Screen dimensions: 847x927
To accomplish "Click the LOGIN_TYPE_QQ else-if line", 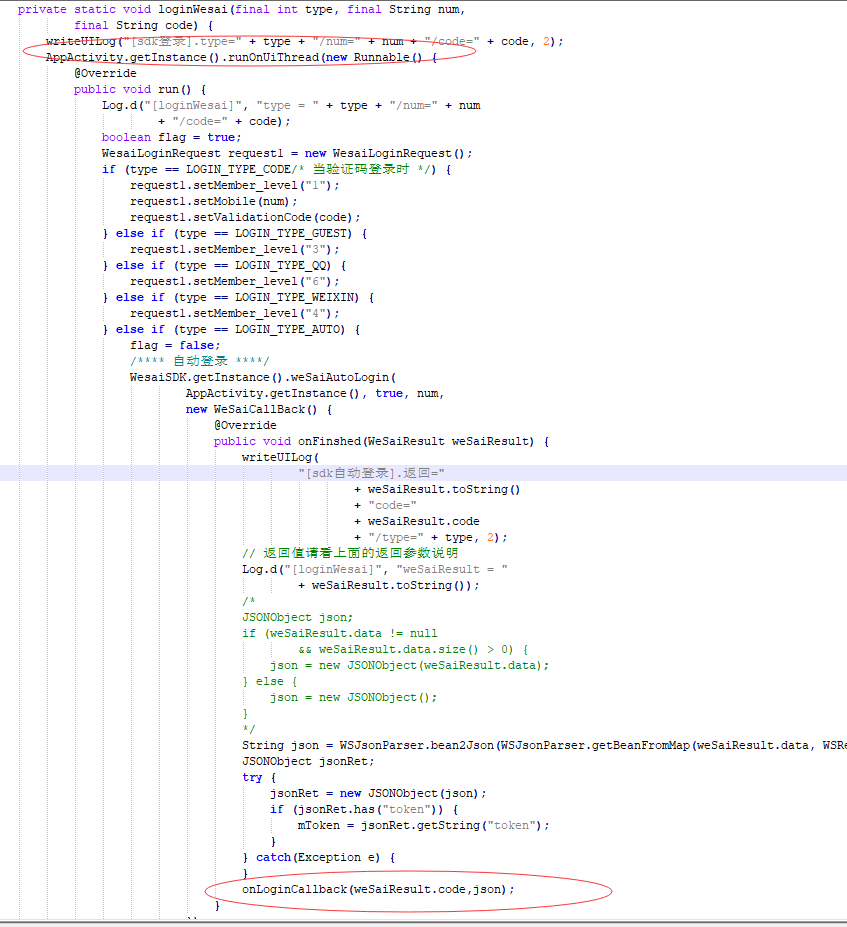I will point(224,265).
